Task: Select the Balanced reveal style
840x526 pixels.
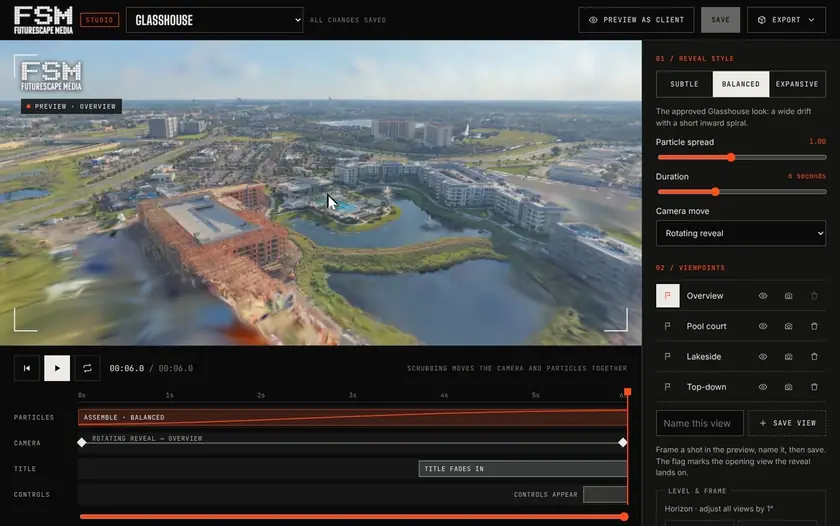Action: (x=741, y=84)
